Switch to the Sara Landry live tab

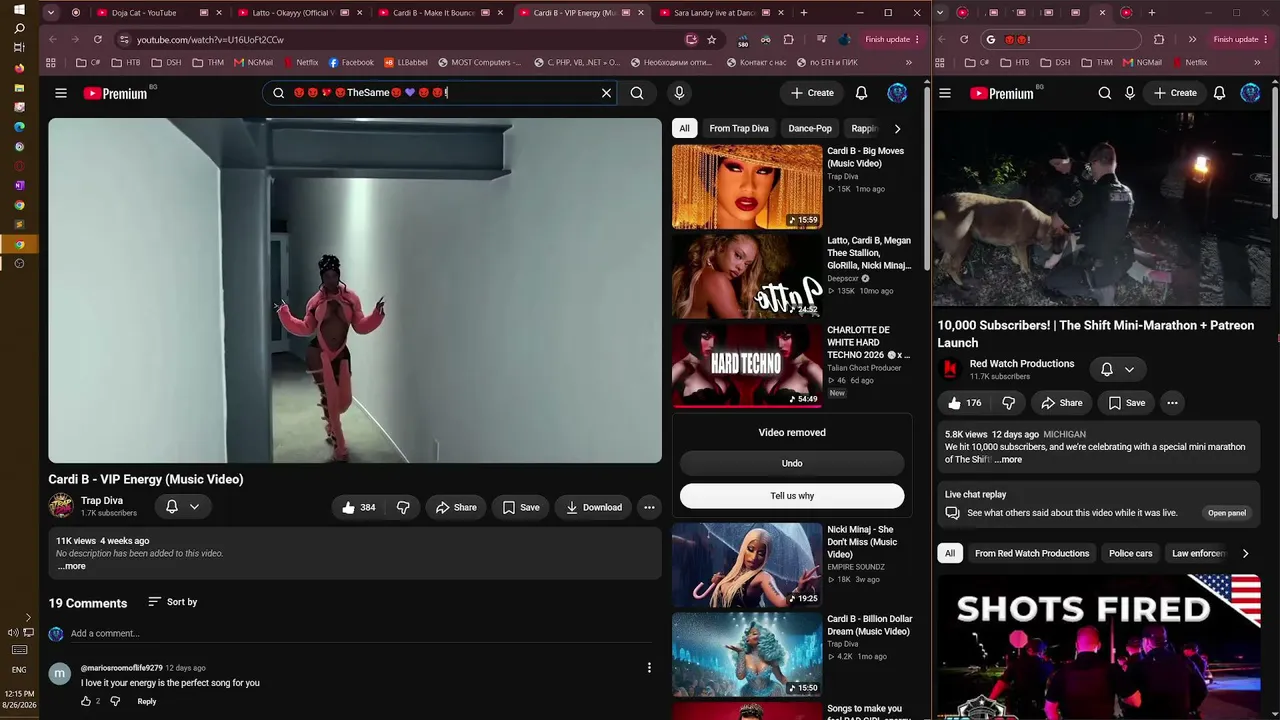point(715,13)
